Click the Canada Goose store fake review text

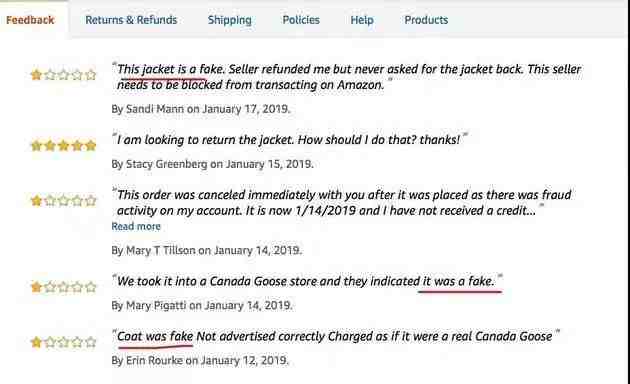click(x=306, y=281)
